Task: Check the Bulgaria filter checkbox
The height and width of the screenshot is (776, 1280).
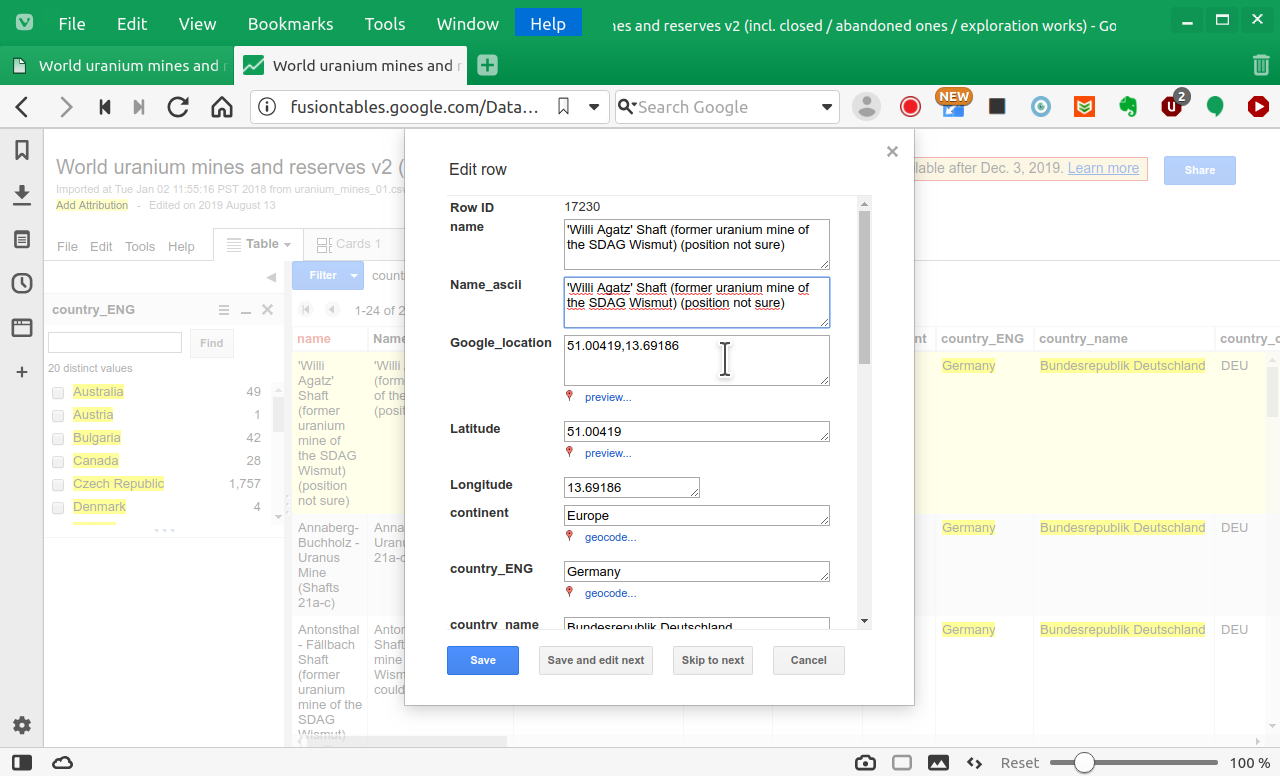Action: [x=58, y=438]
